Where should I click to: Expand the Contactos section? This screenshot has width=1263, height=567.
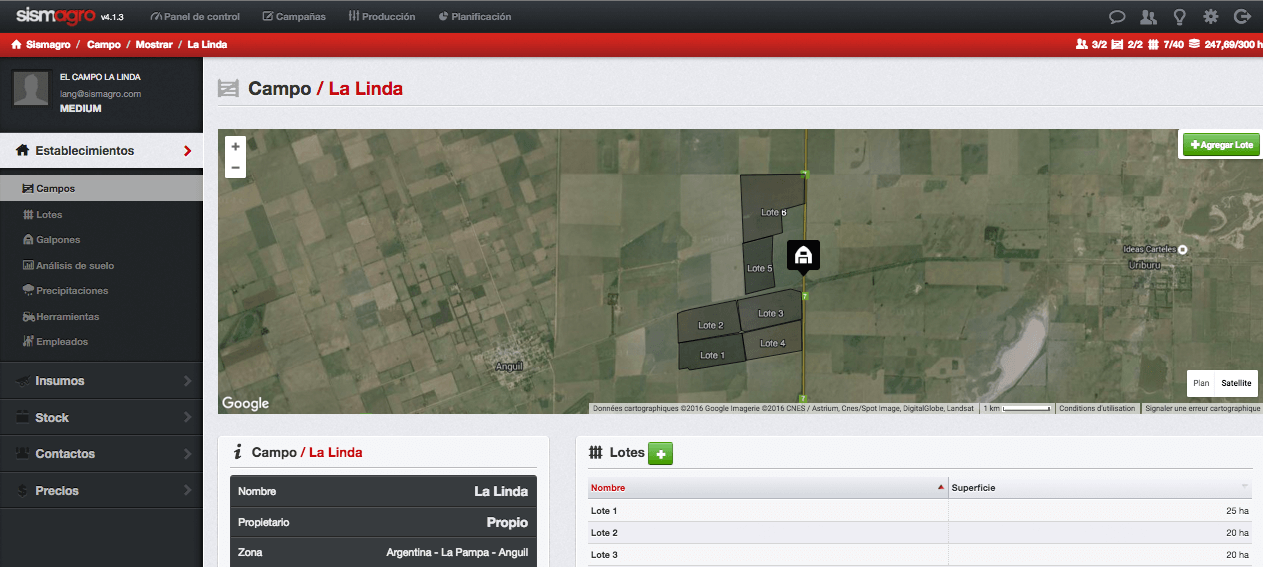click(101, 454)
